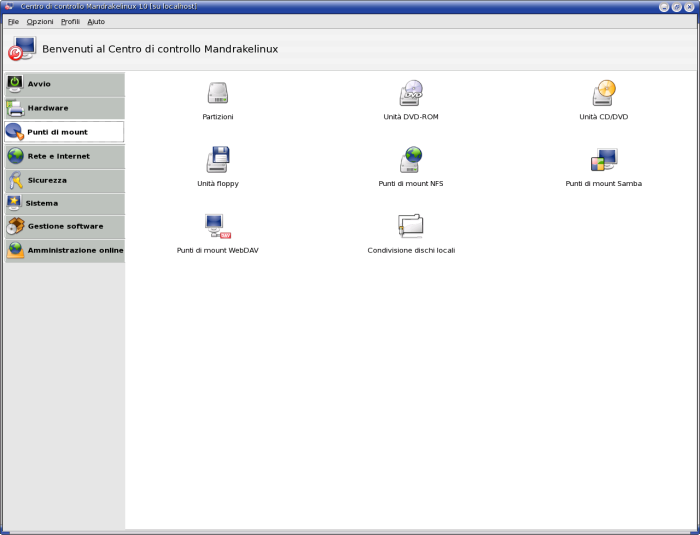700x535 pixels.
Task: Go to the Sicurezza section
Action: coord(64,180)
